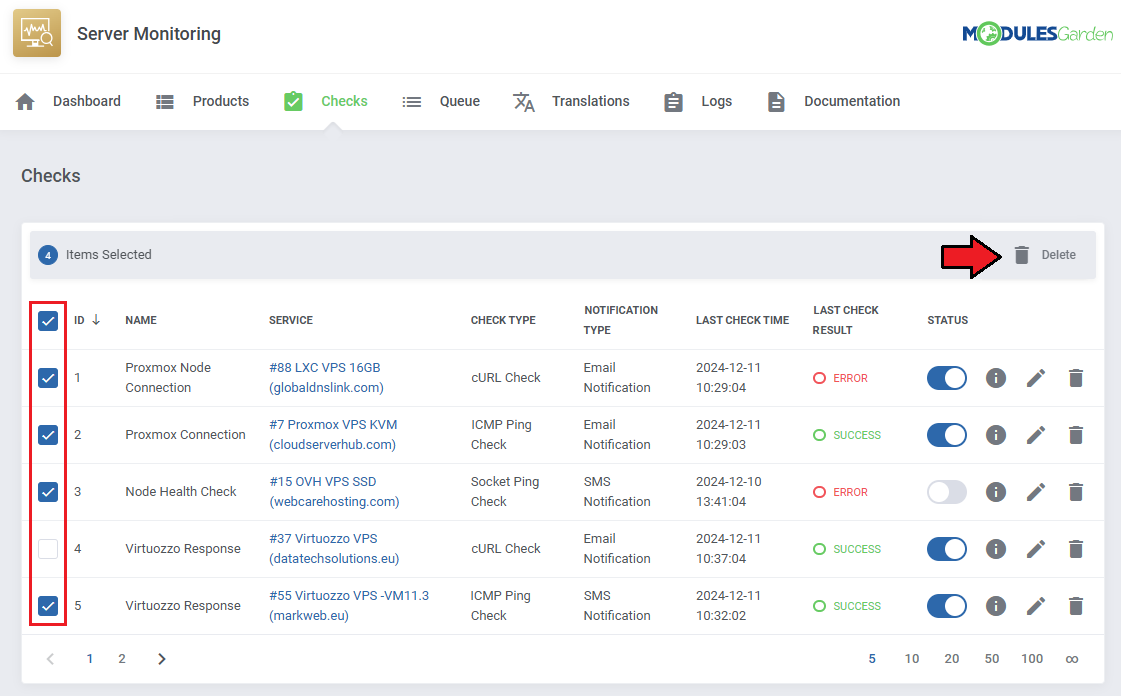The height and width of the screenshot is (696, 1121).
Task: Disable status switch for check ID 5
Action: point(947,606)
